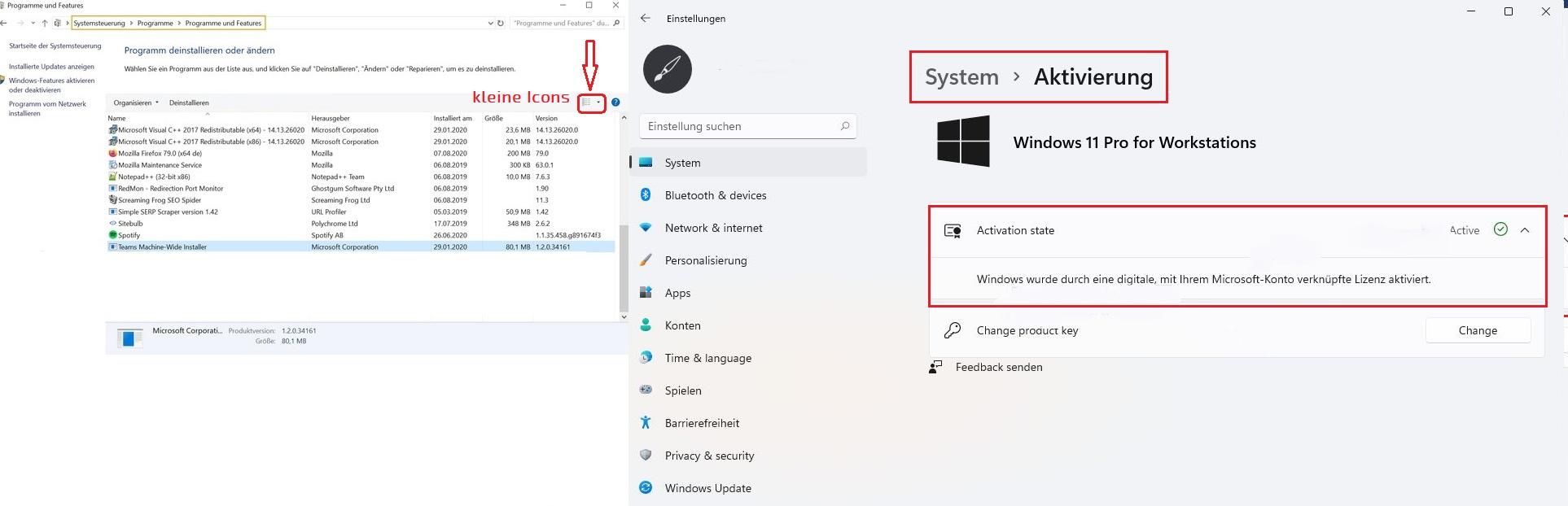Collapse the Activation state section chevron

[x=1525, y=230]
